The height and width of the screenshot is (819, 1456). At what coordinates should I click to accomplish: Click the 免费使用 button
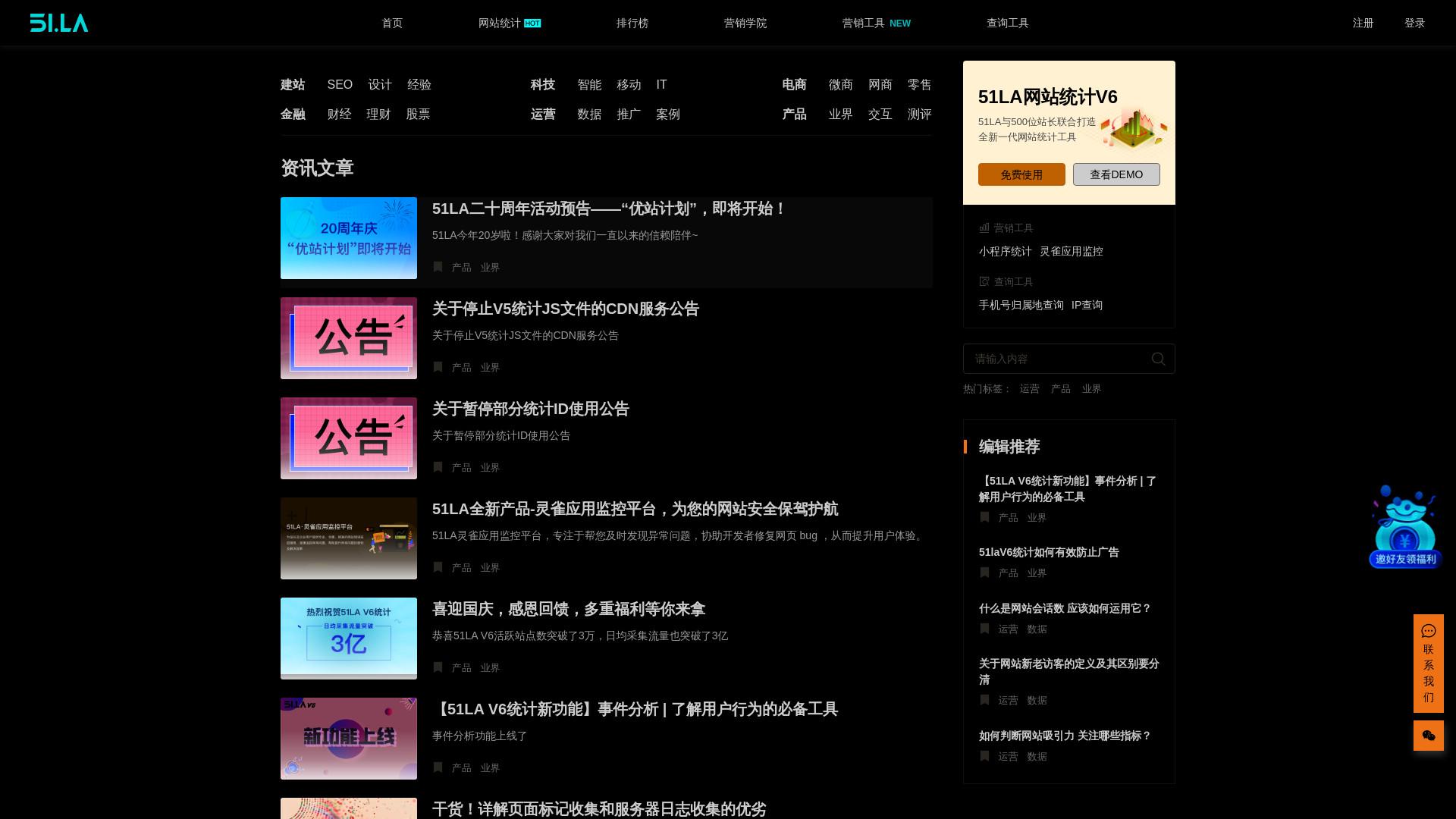click(1021, 174)
